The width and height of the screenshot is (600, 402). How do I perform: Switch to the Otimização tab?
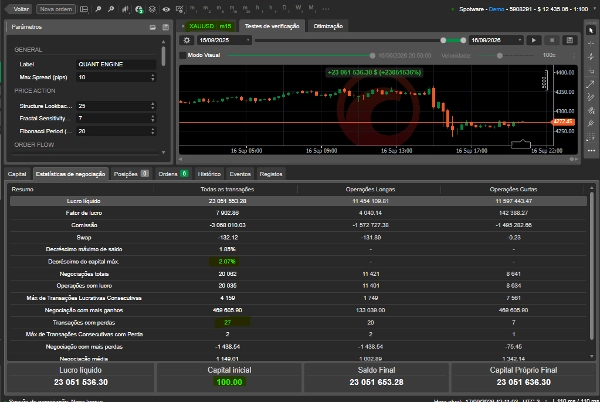328,26
